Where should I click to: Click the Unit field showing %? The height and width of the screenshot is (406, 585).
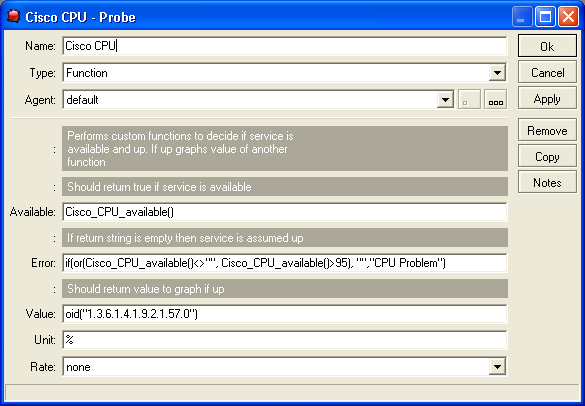pos(285,340)
